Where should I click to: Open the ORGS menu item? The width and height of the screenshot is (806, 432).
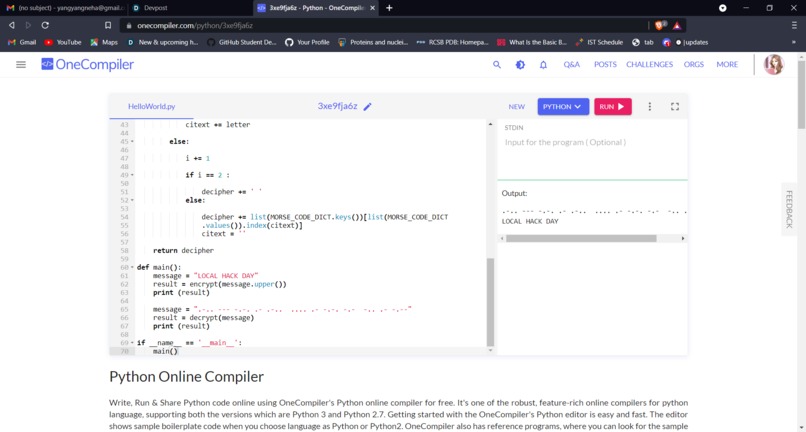(693, 64)
